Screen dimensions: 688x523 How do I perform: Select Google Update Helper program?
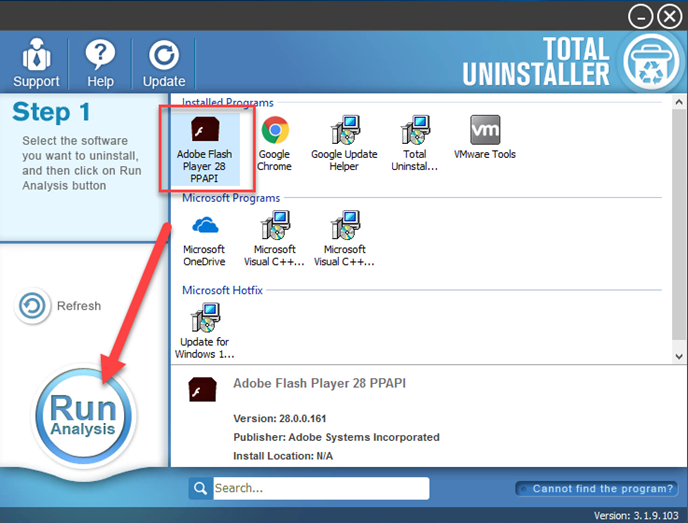pyautogui.click(x=344, y=144)
